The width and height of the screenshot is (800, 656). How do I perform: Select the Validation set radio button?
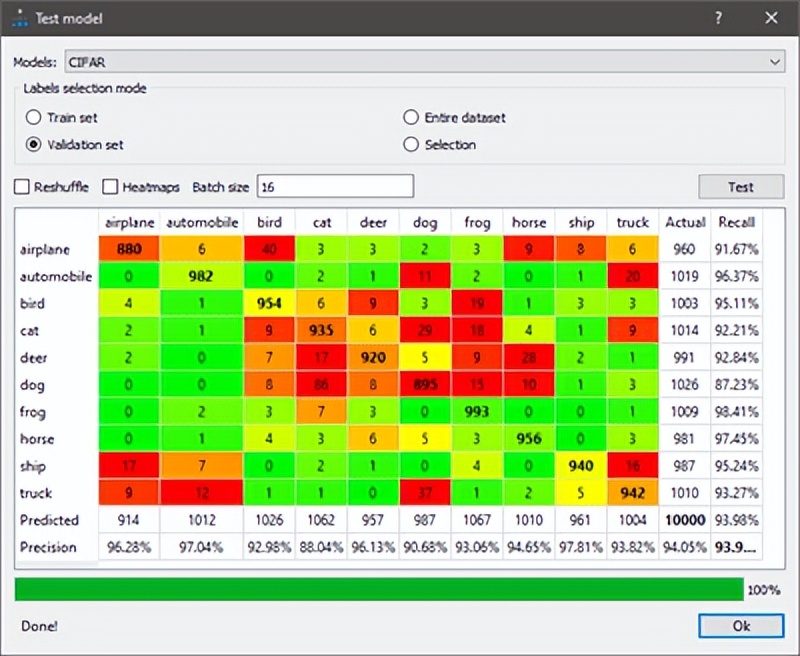point(34,144)
